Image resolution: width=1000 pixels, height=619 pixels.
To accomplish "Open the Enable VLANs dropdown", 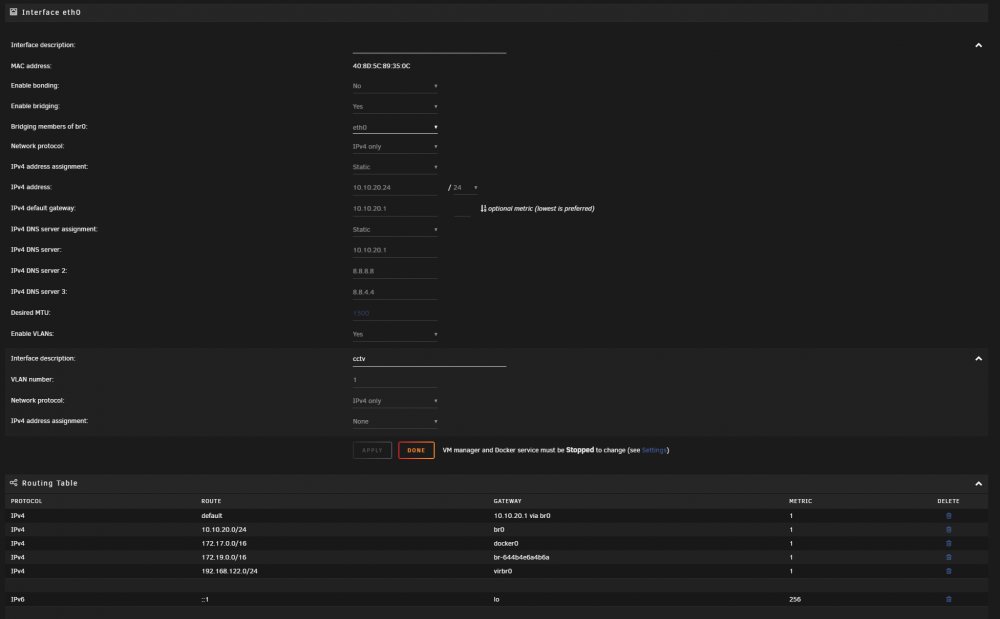I will coord(395,334).
